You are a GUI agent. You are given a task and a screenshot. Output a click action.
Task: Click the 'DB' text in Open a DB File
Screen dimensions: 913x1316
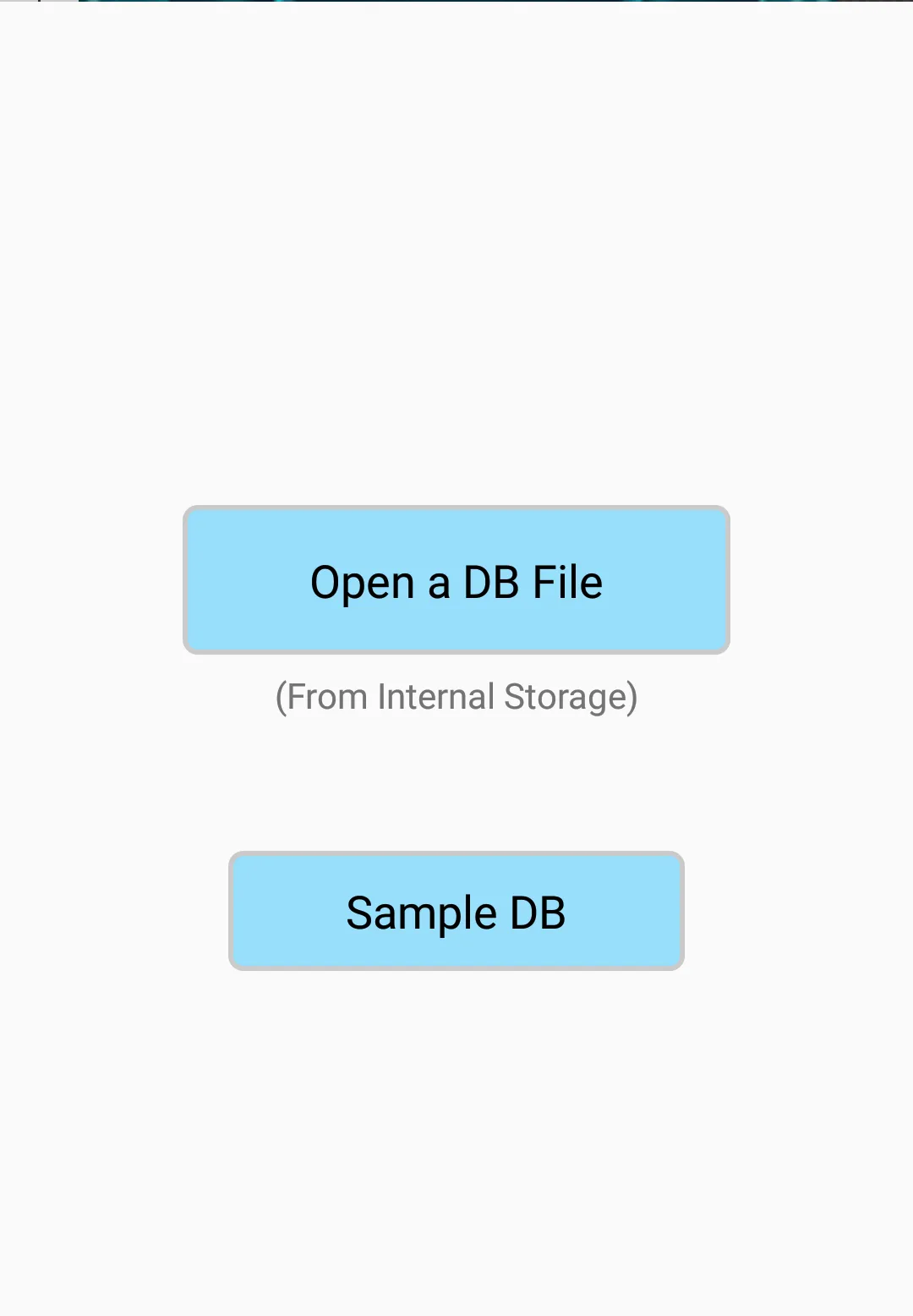[x=491, y=582]
